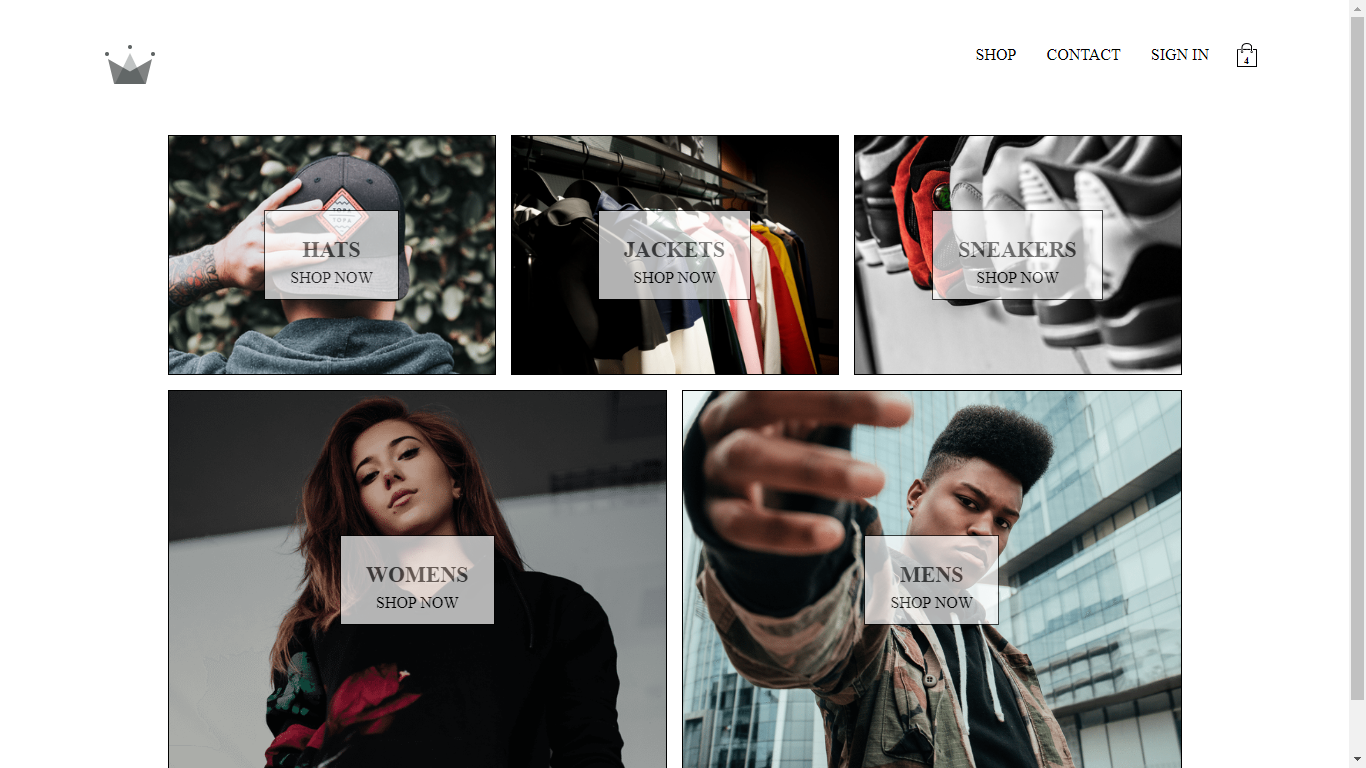
Task: Select the HATS category title
Action: (331, 250)
